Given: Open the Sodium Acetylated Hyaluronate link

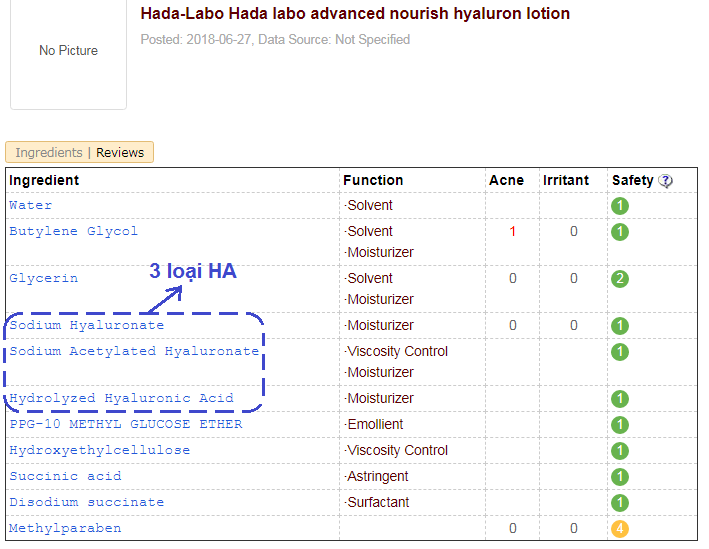Looking at the screenshot, I should click(134, 351).
